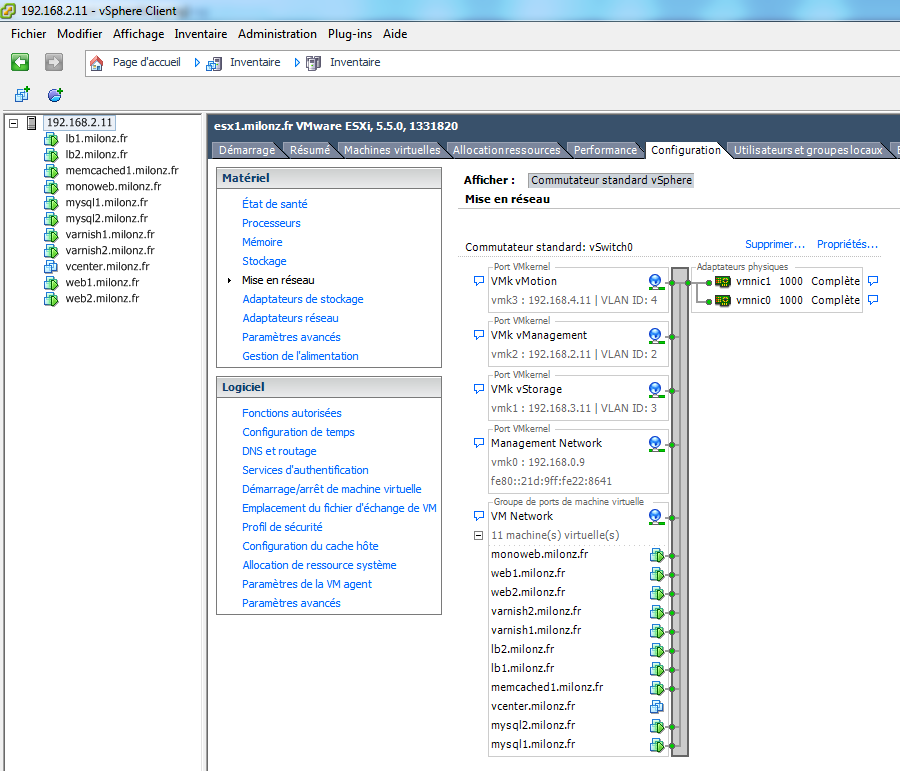Click the network globe icon of VM Network
Image resolution: width=900 pixels, height=771 pixels.
[655, 517]
